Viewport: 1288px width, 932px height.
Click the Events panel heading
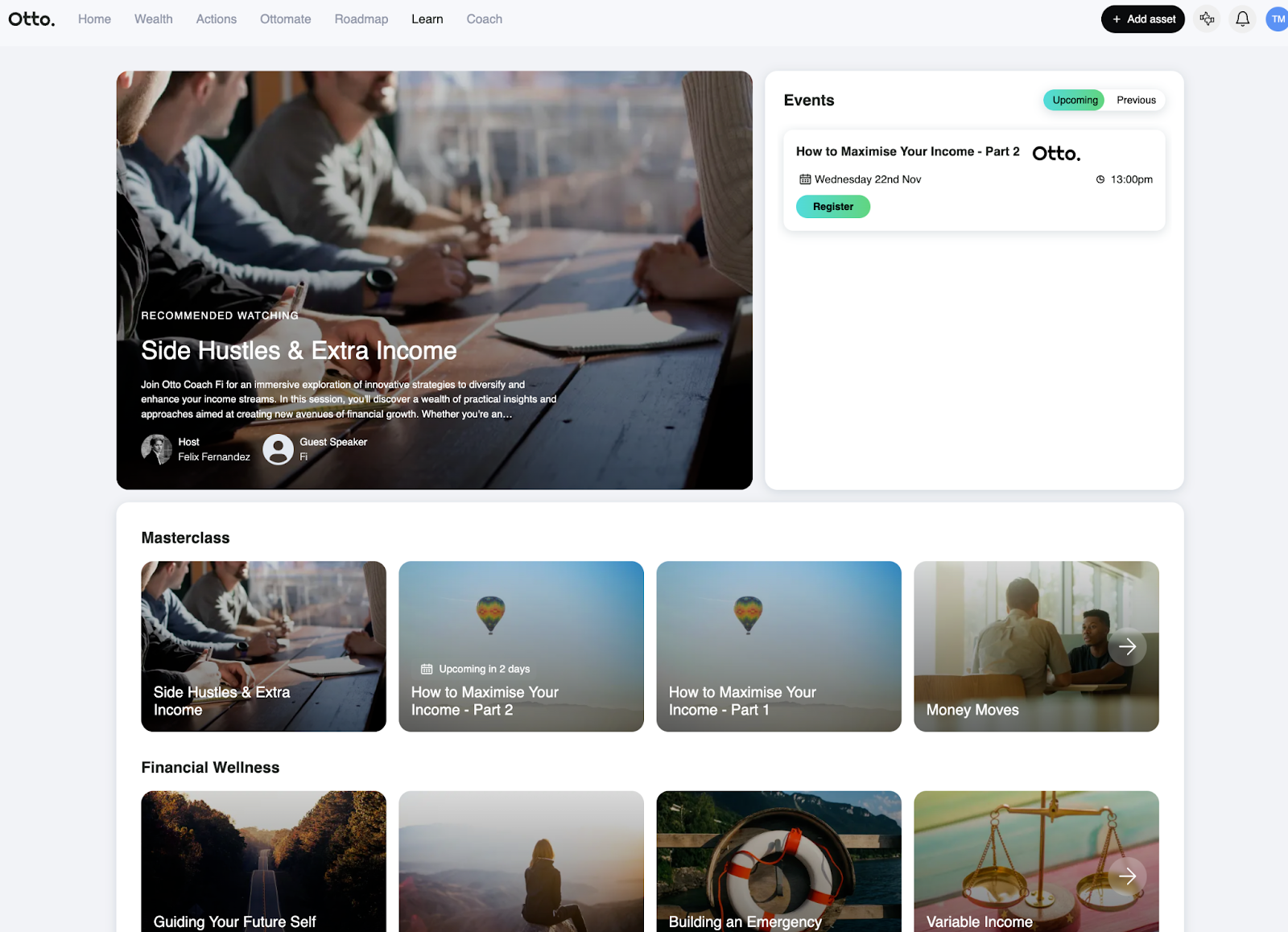809,100
